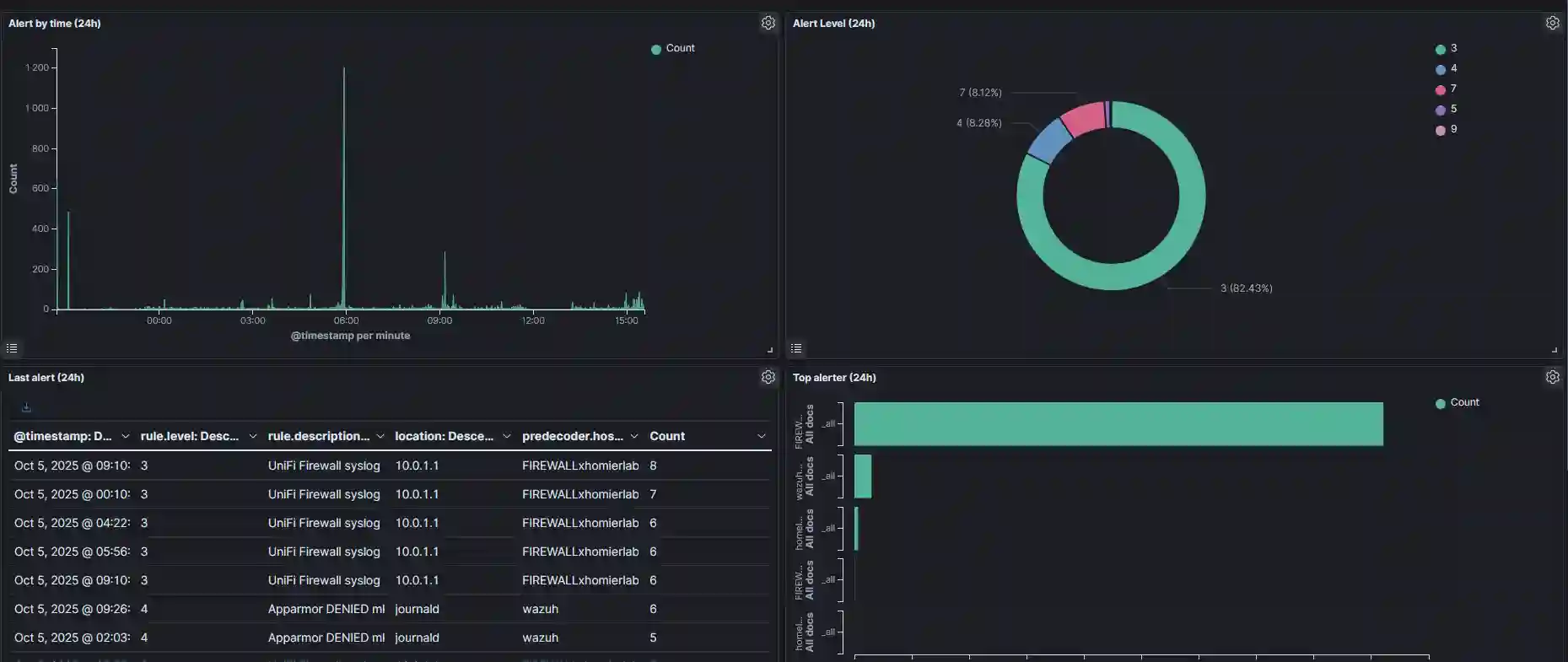Click 'Oct 5, 2025 @ 00:10' timestamp cell
The image size is (1568, 662).
pyautogui.click(x=72, y=494)
